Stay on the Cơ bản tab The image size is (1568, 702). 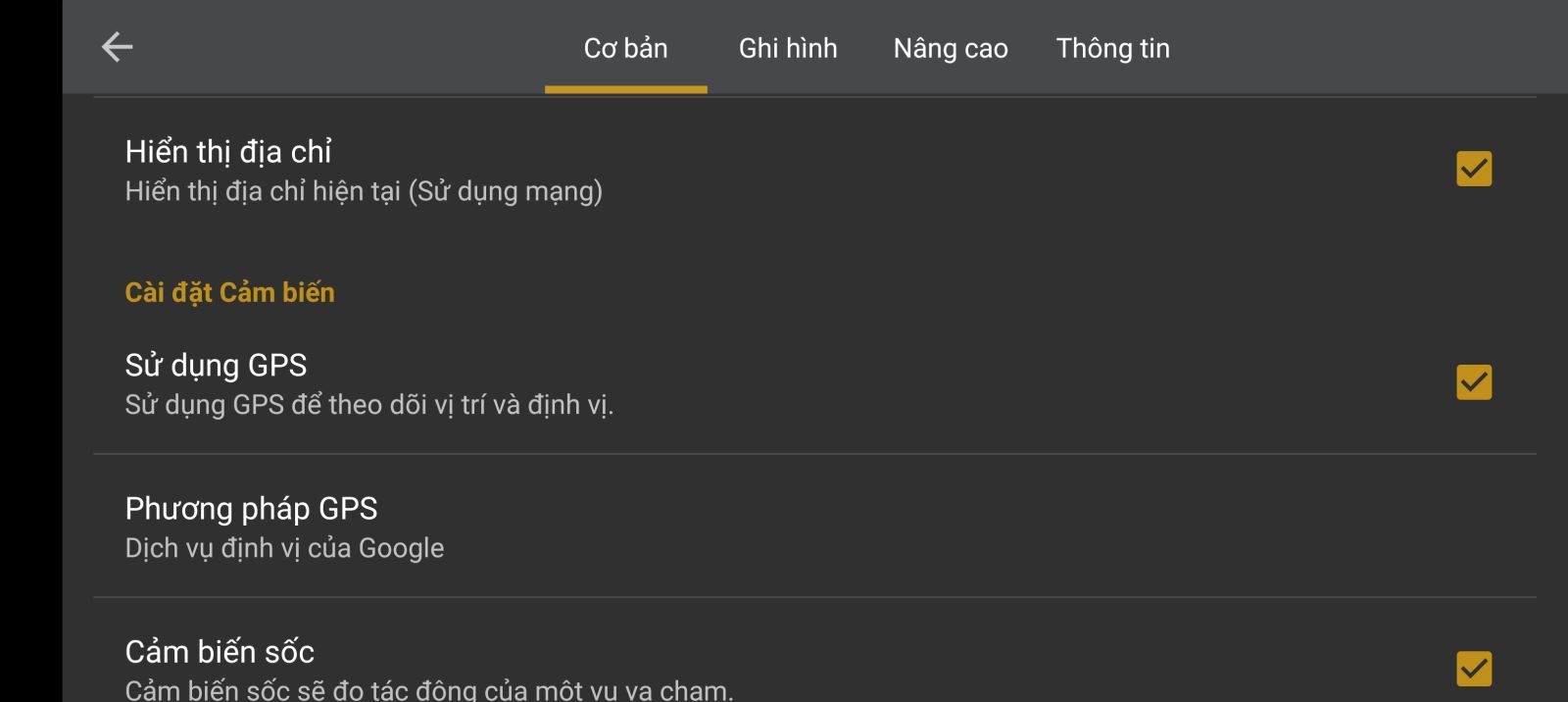tap(625, 47)
